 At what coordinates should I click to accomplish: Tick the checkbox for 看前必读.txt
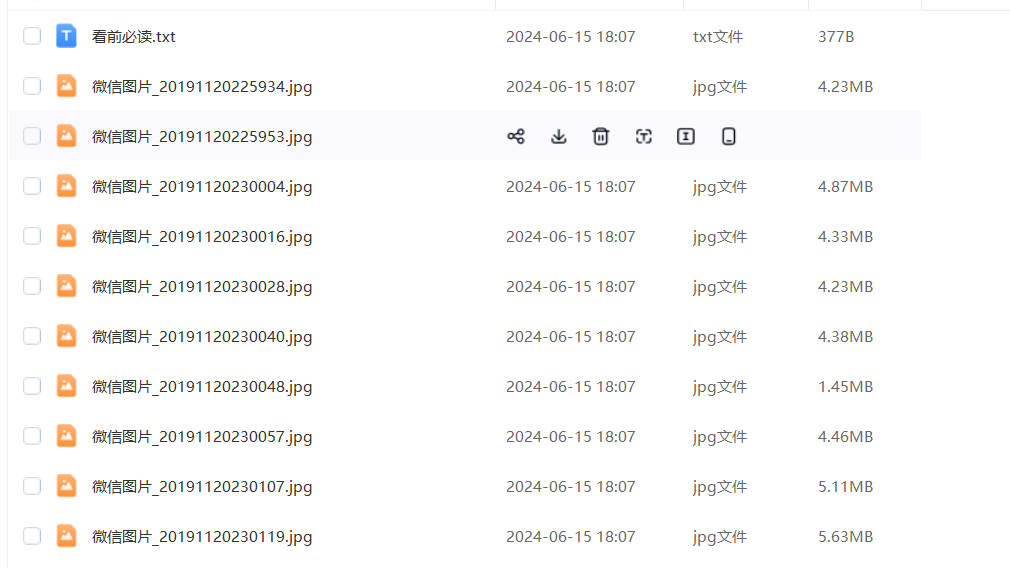[x=32, y=36]
